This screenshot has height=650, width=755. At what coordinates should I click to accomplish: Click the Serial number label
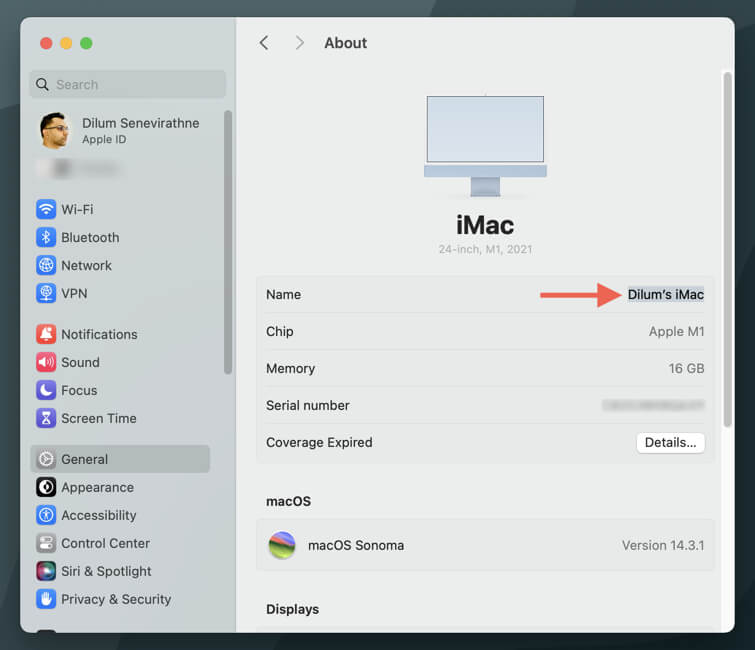[308, 405]
